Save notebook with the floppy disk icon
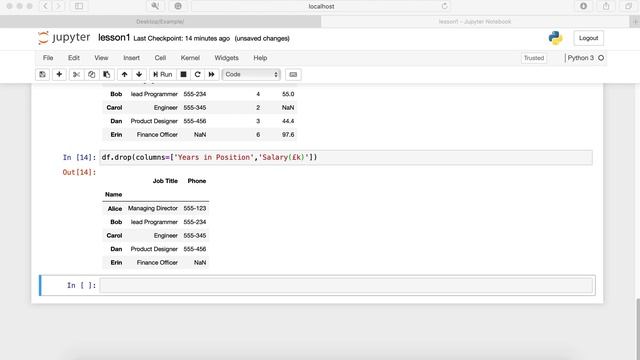Viewport: 640px width, 360px height. [42, 74]
